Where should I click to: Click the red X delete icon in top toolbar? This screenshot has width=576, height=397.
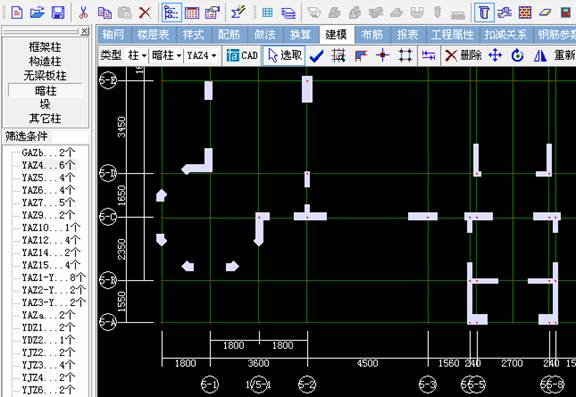click(145, 12)
